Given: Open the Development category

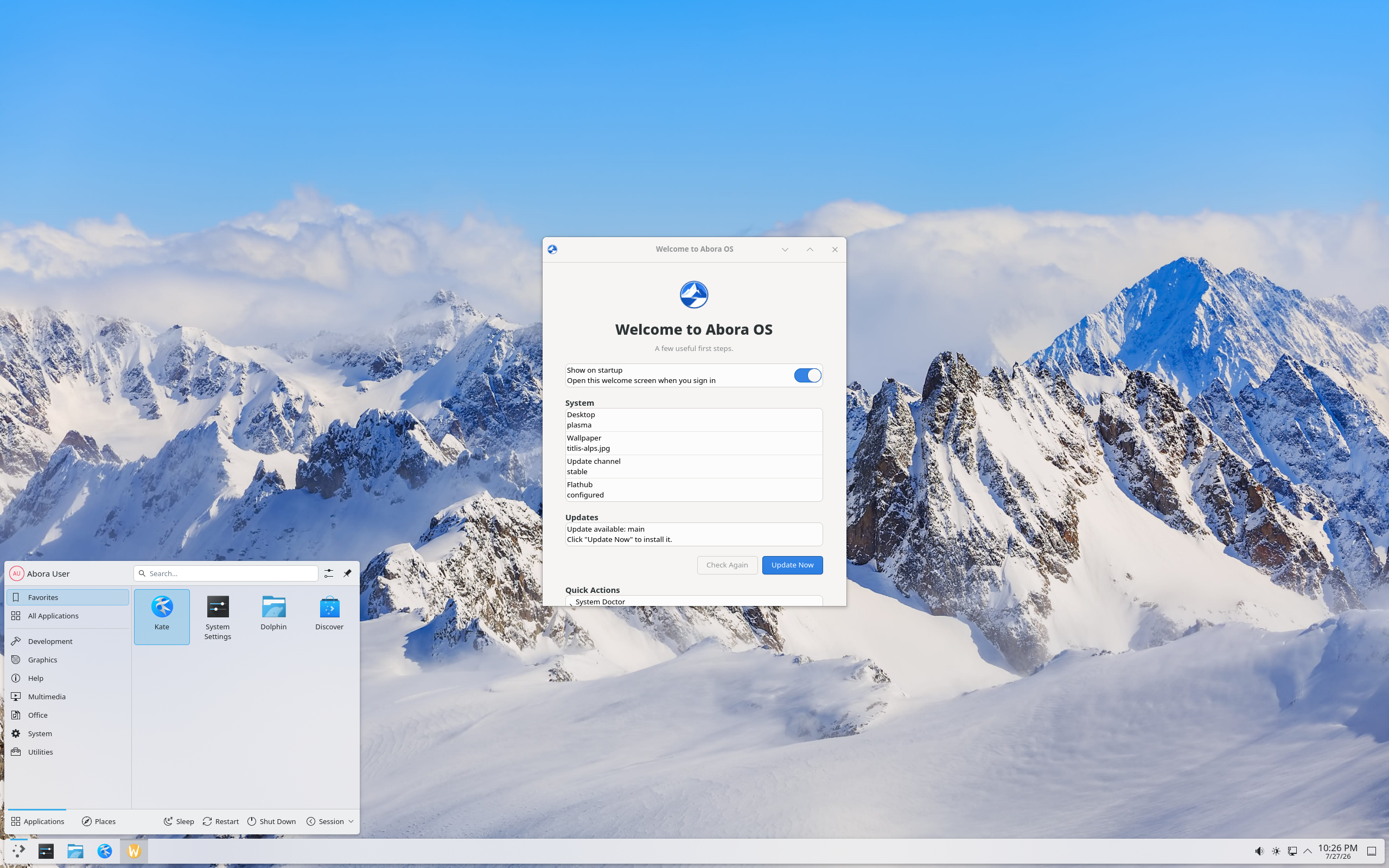Looking at the screenshot, I should [x=68, y=641].
